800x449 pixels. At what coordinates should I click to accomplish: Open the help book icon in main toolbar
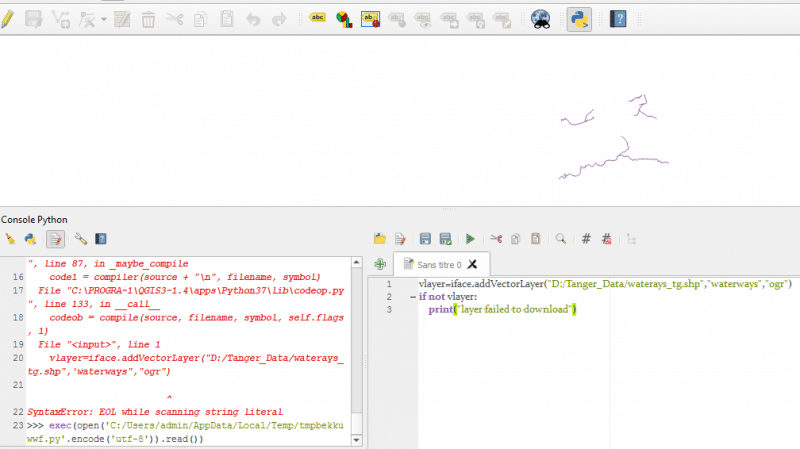coord(618,18)
